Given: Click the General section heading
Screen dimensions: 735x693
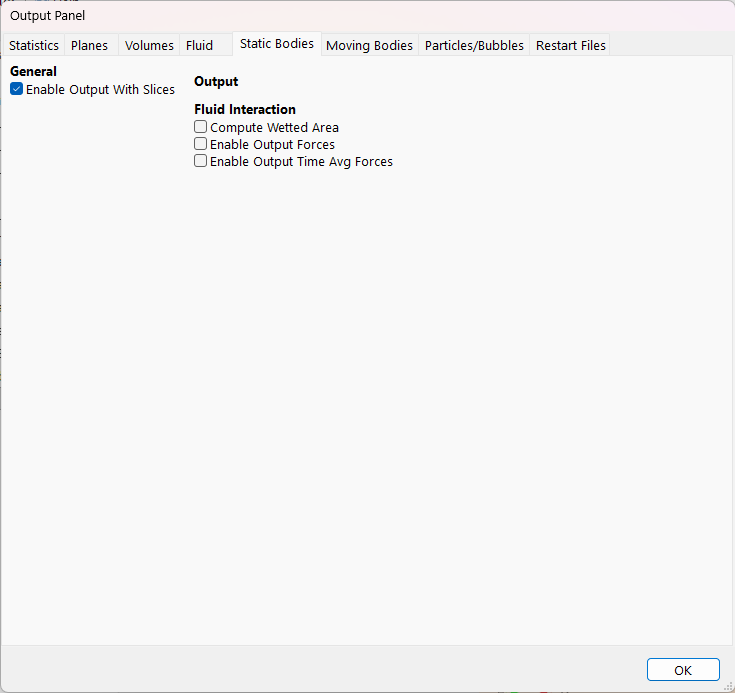Looking at the screenshot, I should point(33,72).
